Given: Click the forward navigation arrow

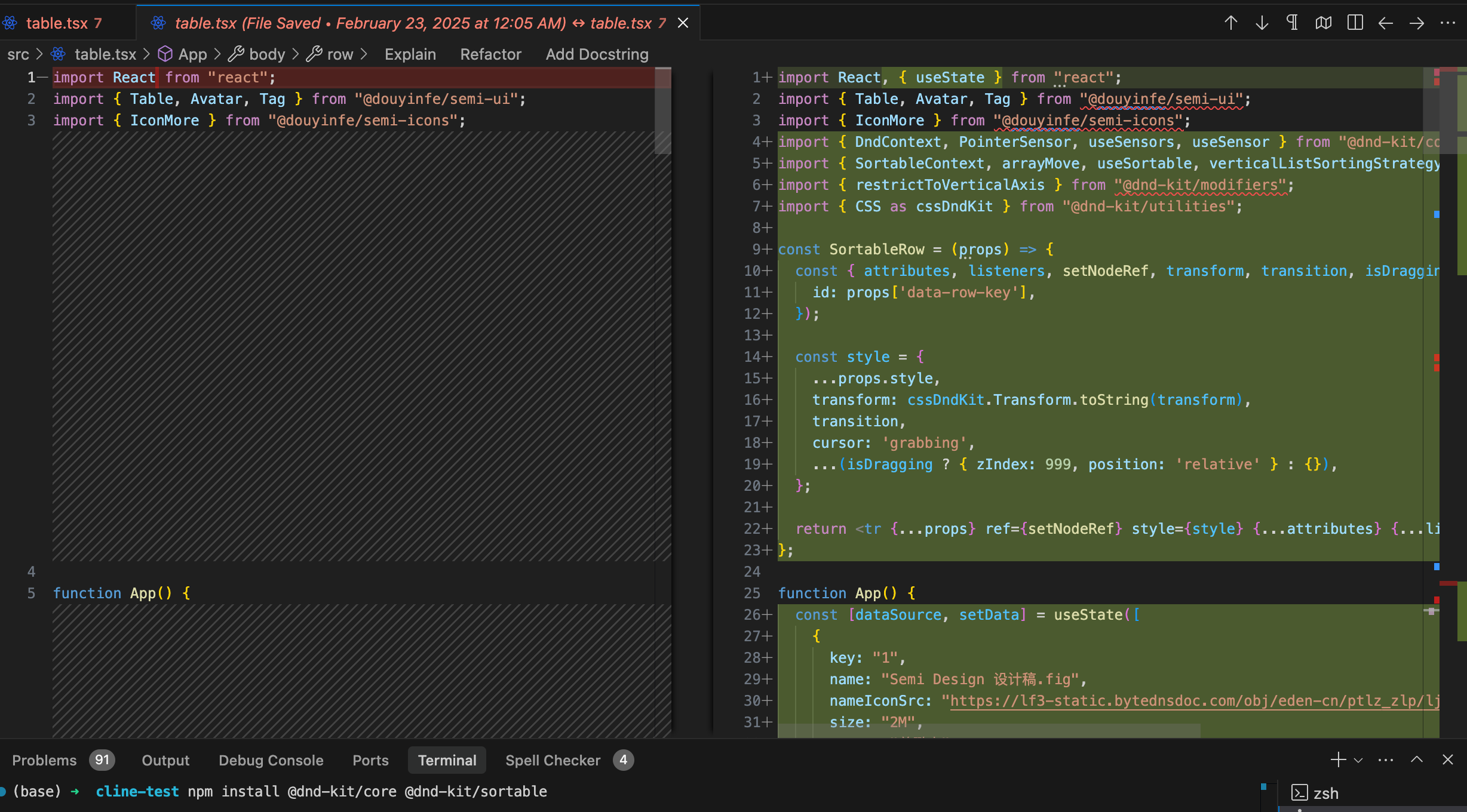Looking at the screenshot, I should point(1417,23).
